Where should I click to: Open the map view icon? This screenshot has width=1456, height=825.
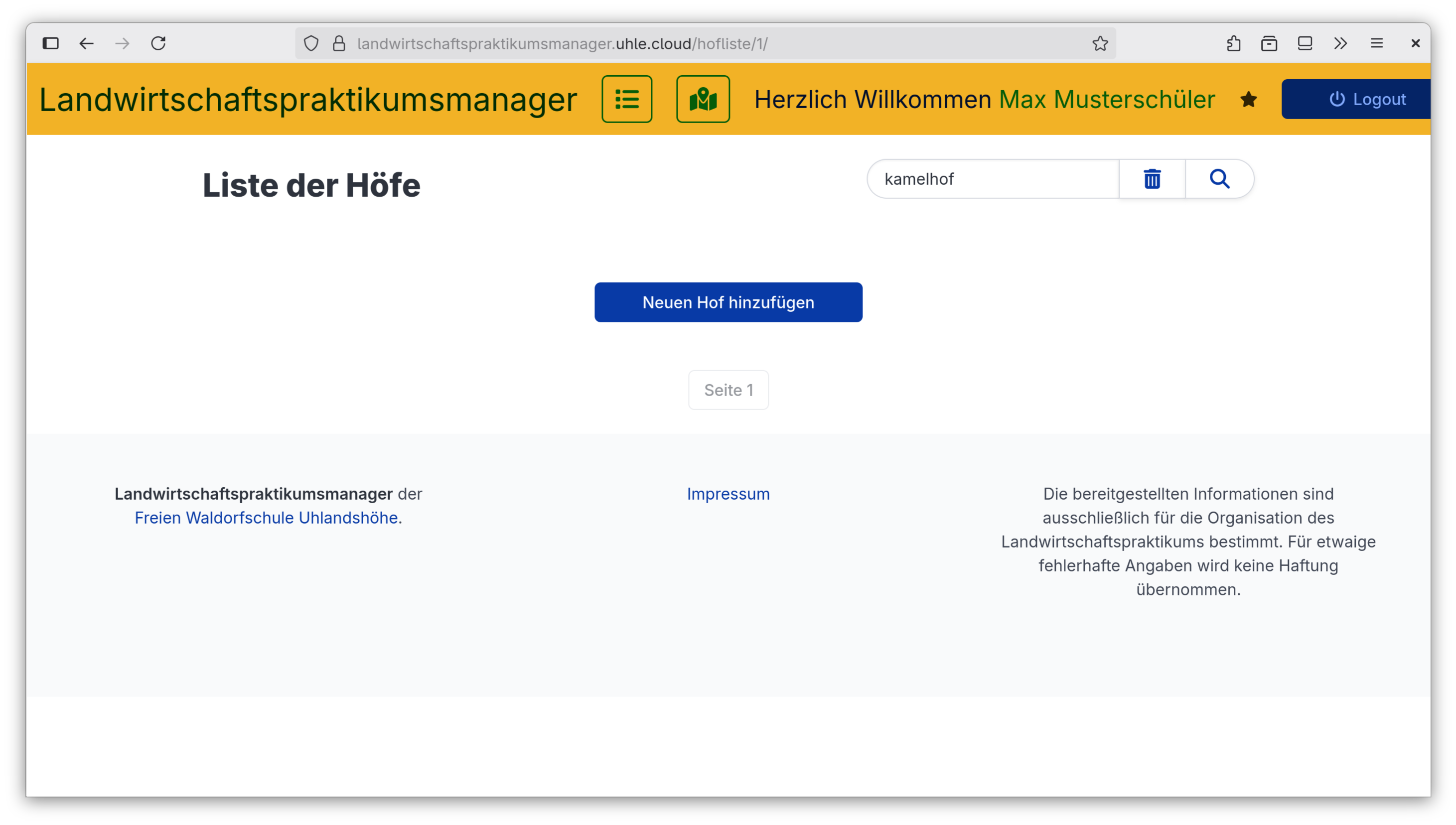pos(702,99)
